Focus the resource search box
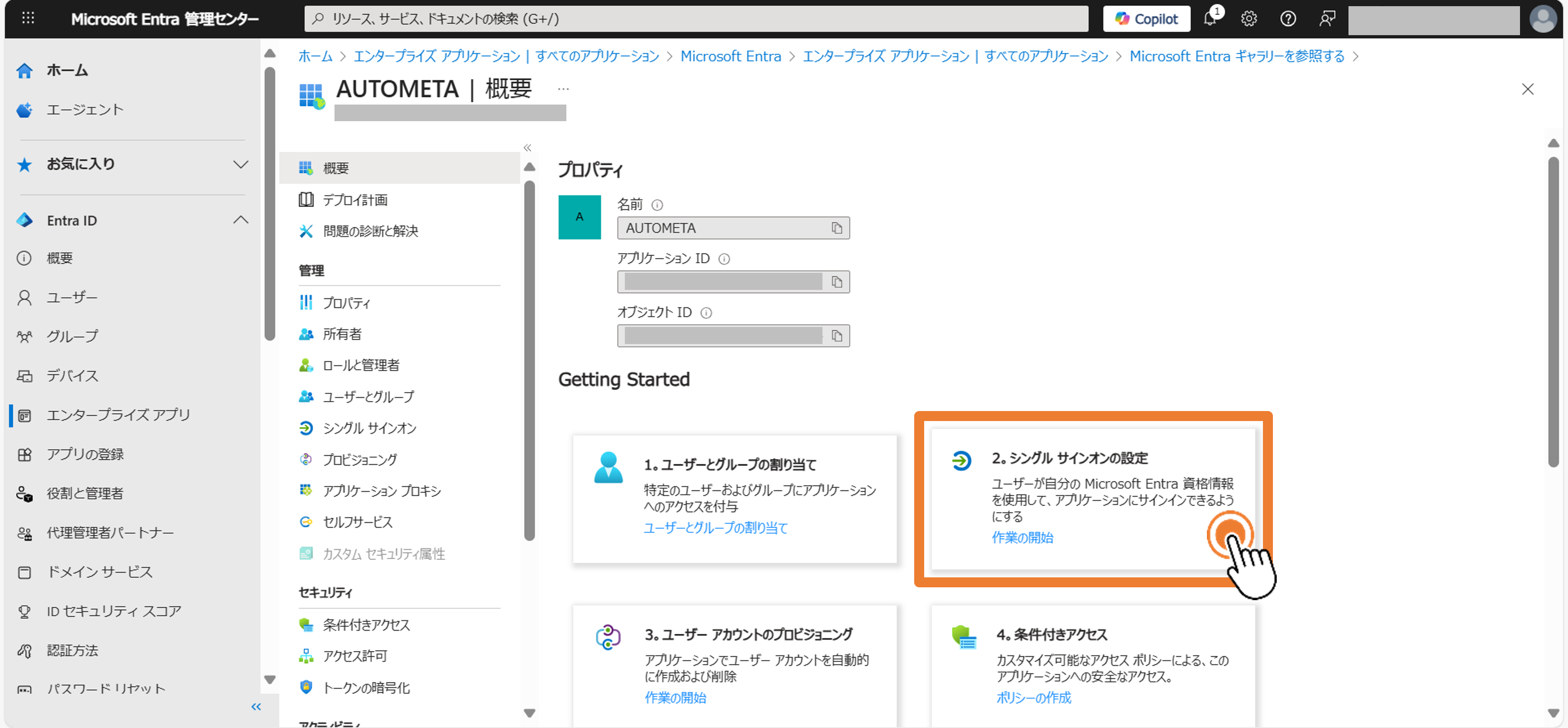The height and width of the screenshot is (728, 1568). (696, 19)
